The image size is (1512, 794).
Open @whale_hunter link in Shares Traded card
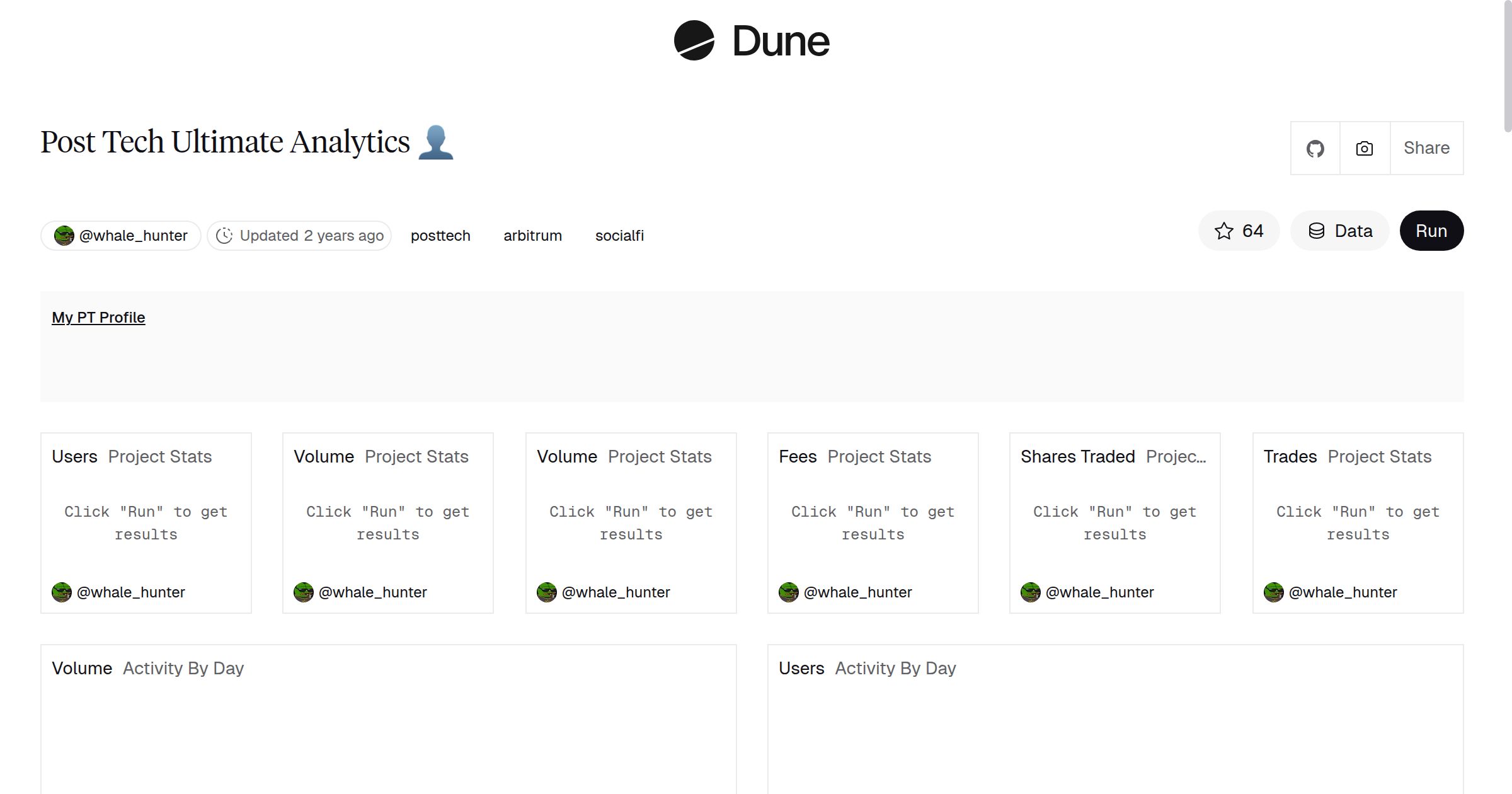click(1099, 592)
